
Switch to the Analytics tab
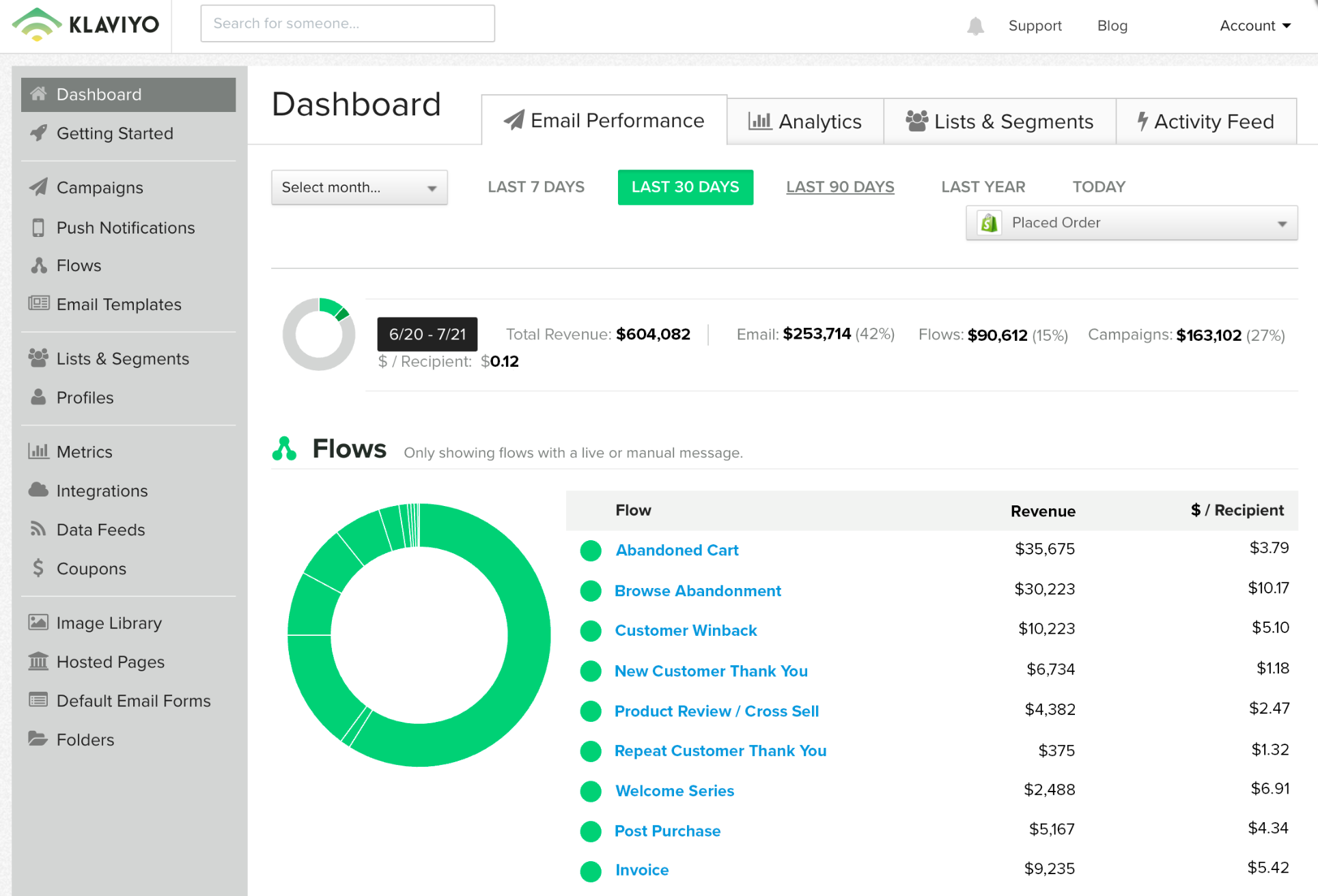pos(805,122)
